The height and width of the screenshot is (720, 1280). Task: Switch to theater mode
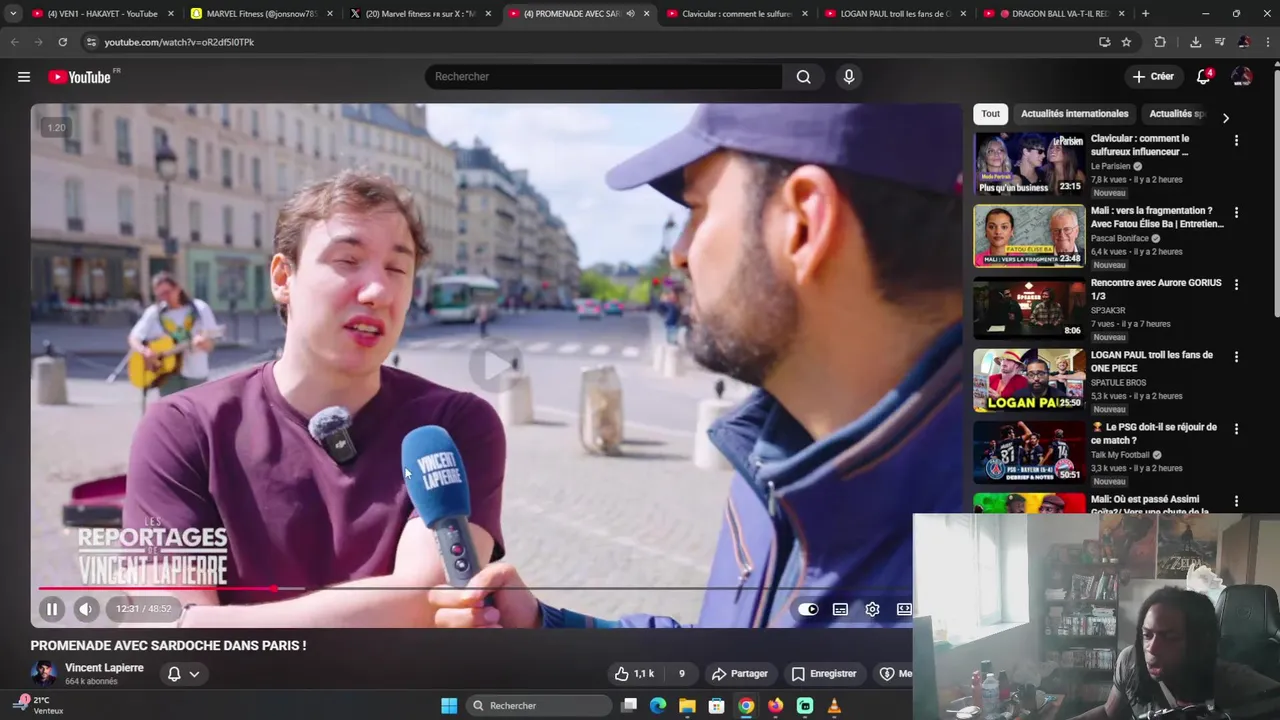(904, 609)
